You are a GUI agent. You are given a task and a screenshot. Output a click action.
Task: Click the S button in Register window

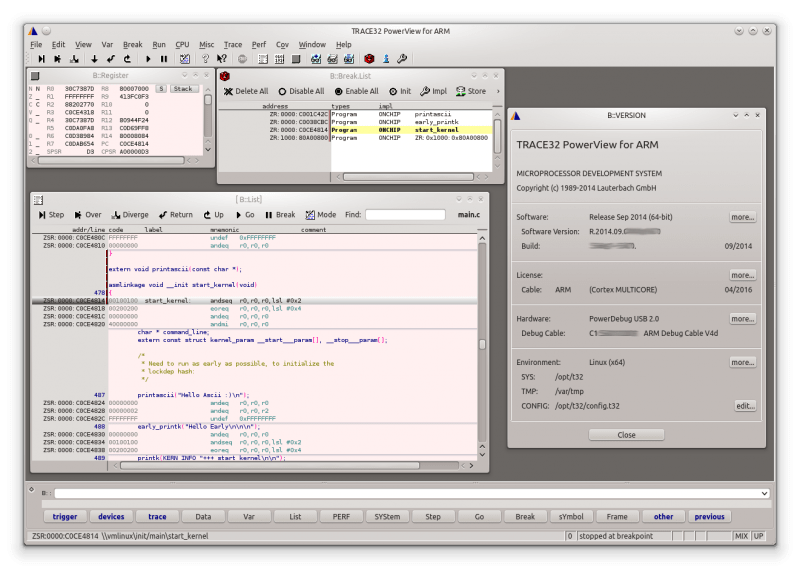point(161,89)
